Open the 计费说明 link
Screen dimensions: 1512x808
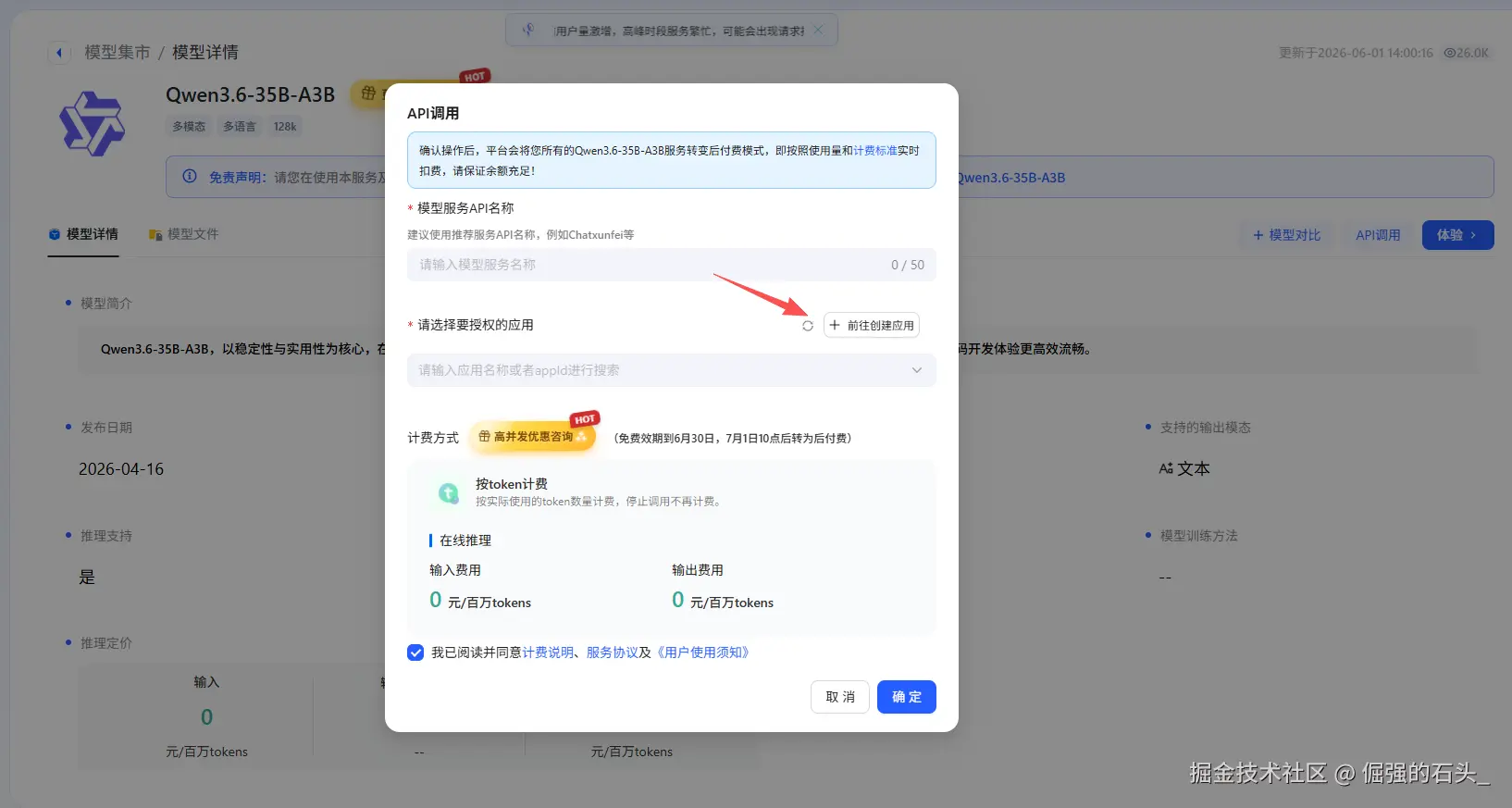[548, 653]
